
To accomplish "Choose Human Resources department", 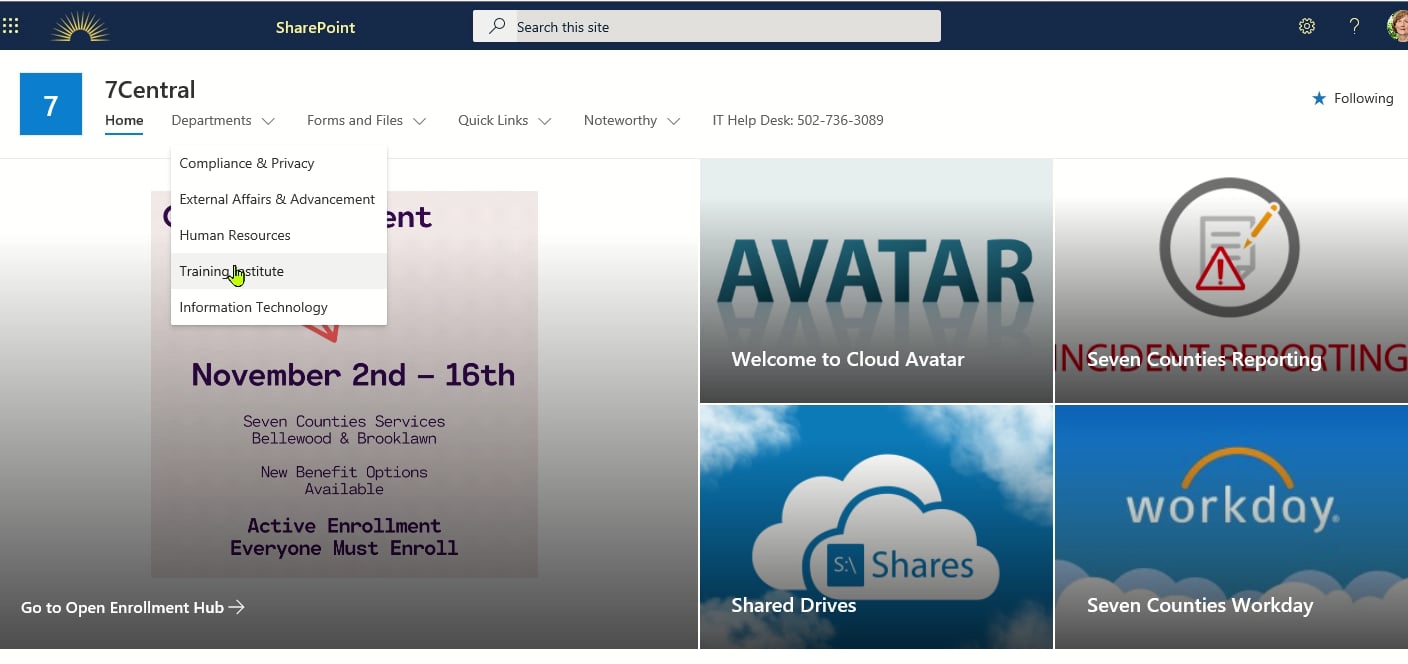I will [x=279, y=235].
